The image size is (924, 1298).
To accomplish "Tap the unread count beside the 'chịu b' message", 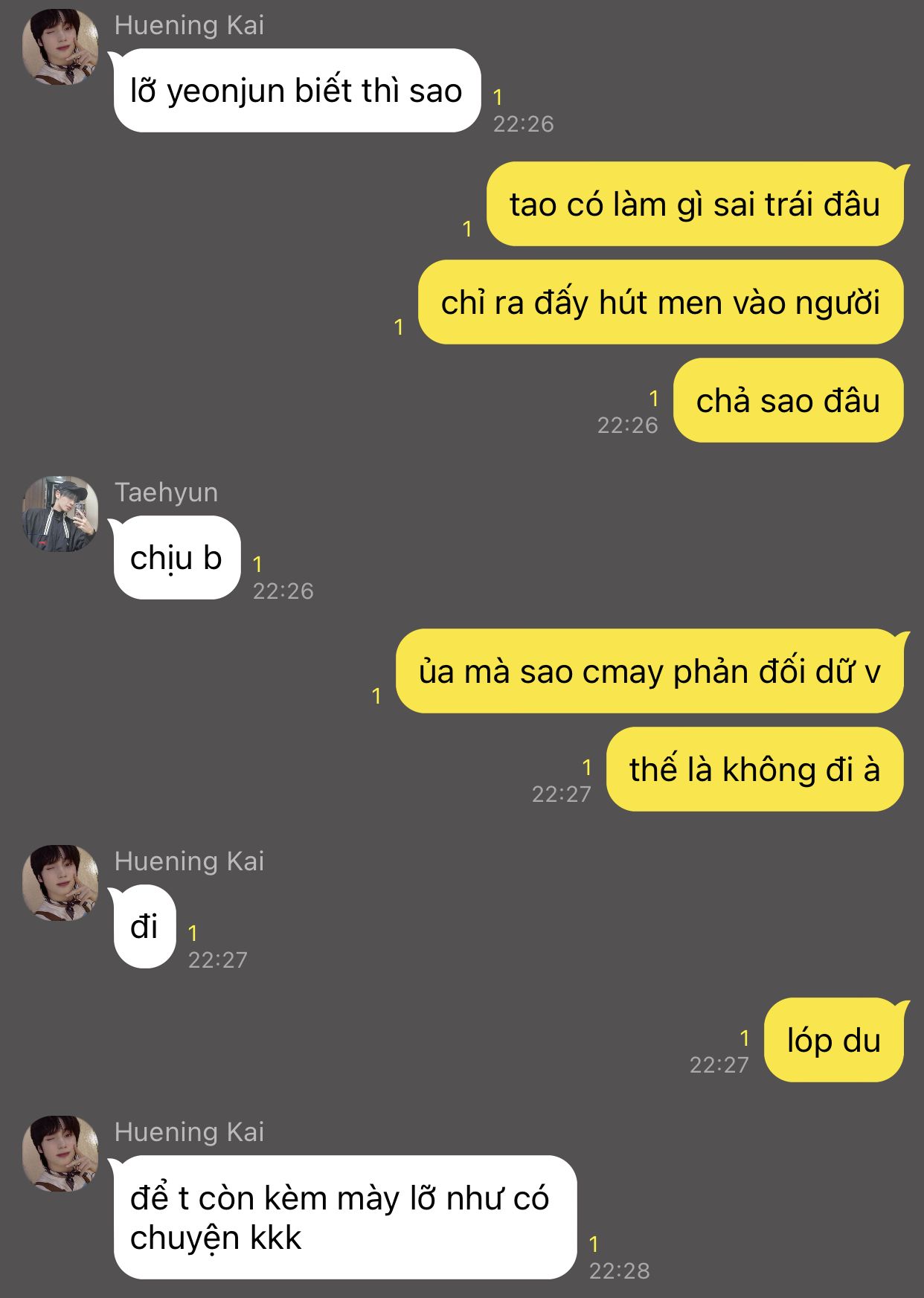I will [257, 565].
